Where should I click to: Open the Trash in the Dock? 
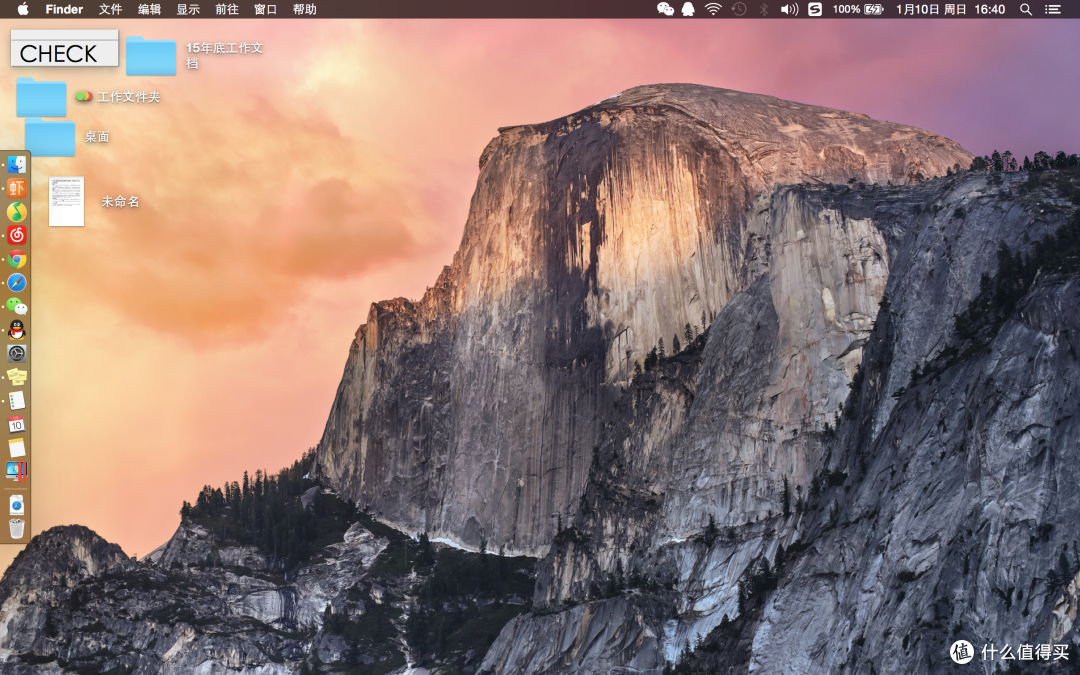coord(17,528)
